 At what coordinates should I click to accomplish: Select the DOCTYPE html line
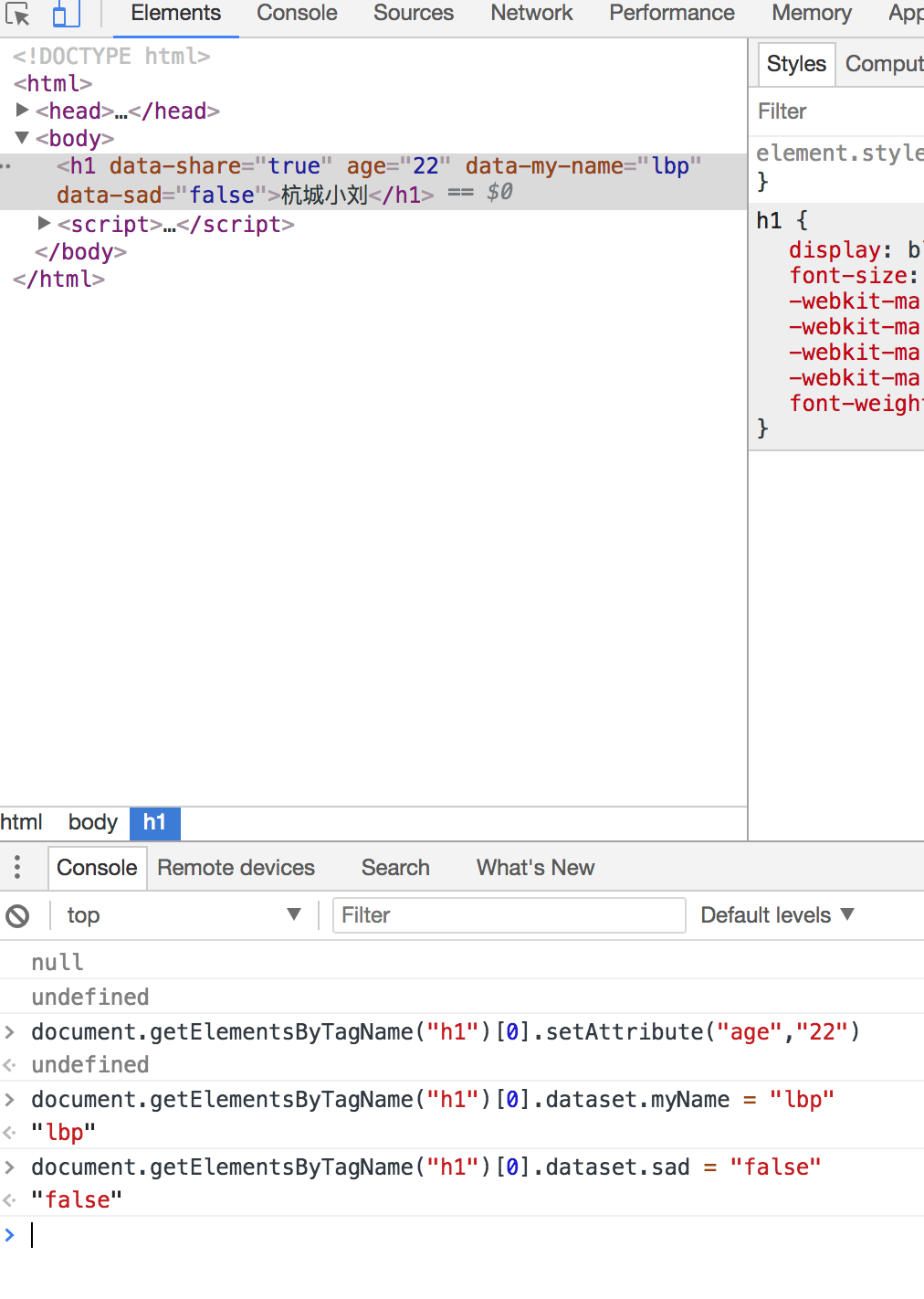[x=111, y=56]
